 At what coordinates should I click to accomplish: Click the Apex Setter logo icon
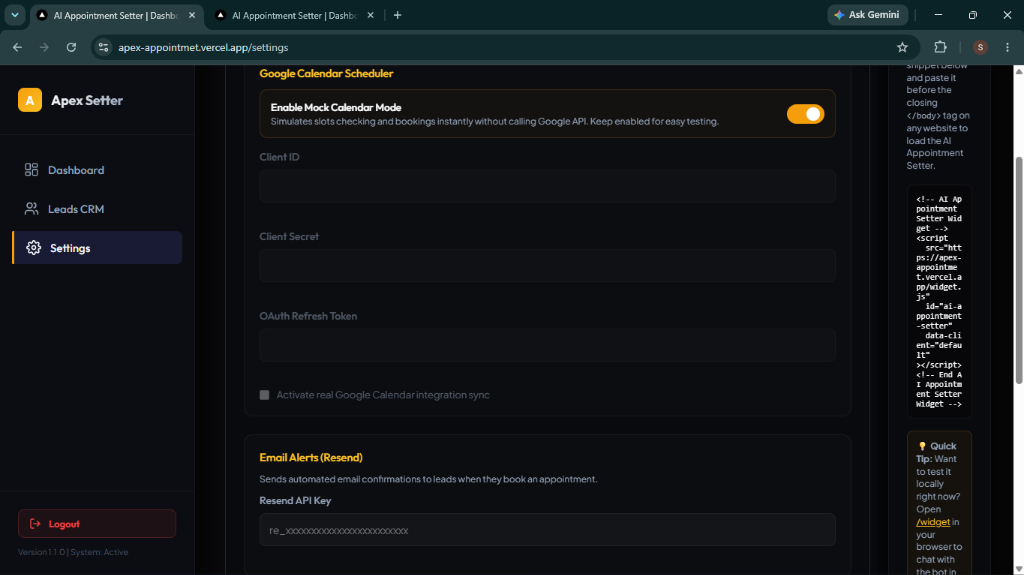[30, 100]
